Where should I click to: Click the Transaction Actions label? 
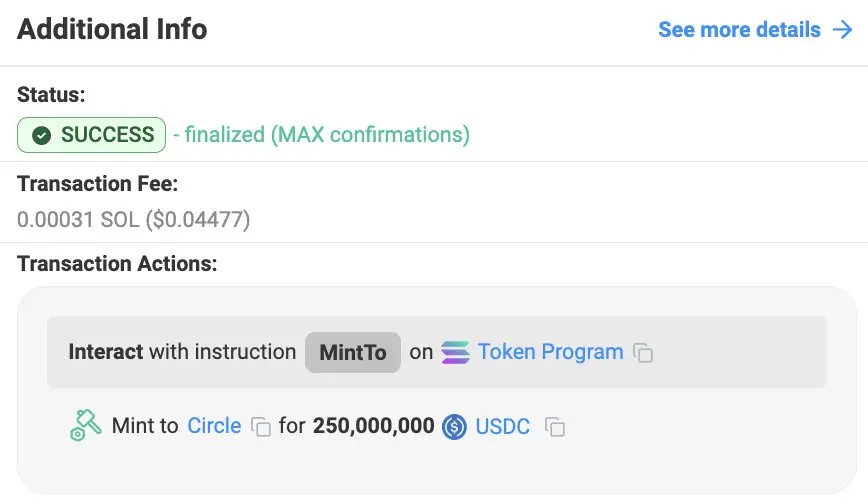point(117,265)
